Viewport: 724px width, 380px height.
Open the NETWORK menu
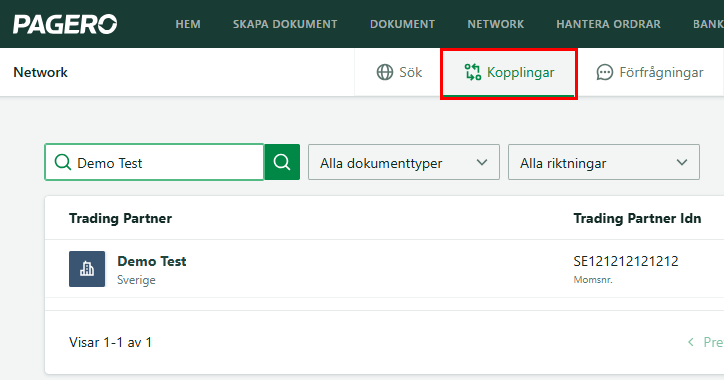[x=495, y=24]
